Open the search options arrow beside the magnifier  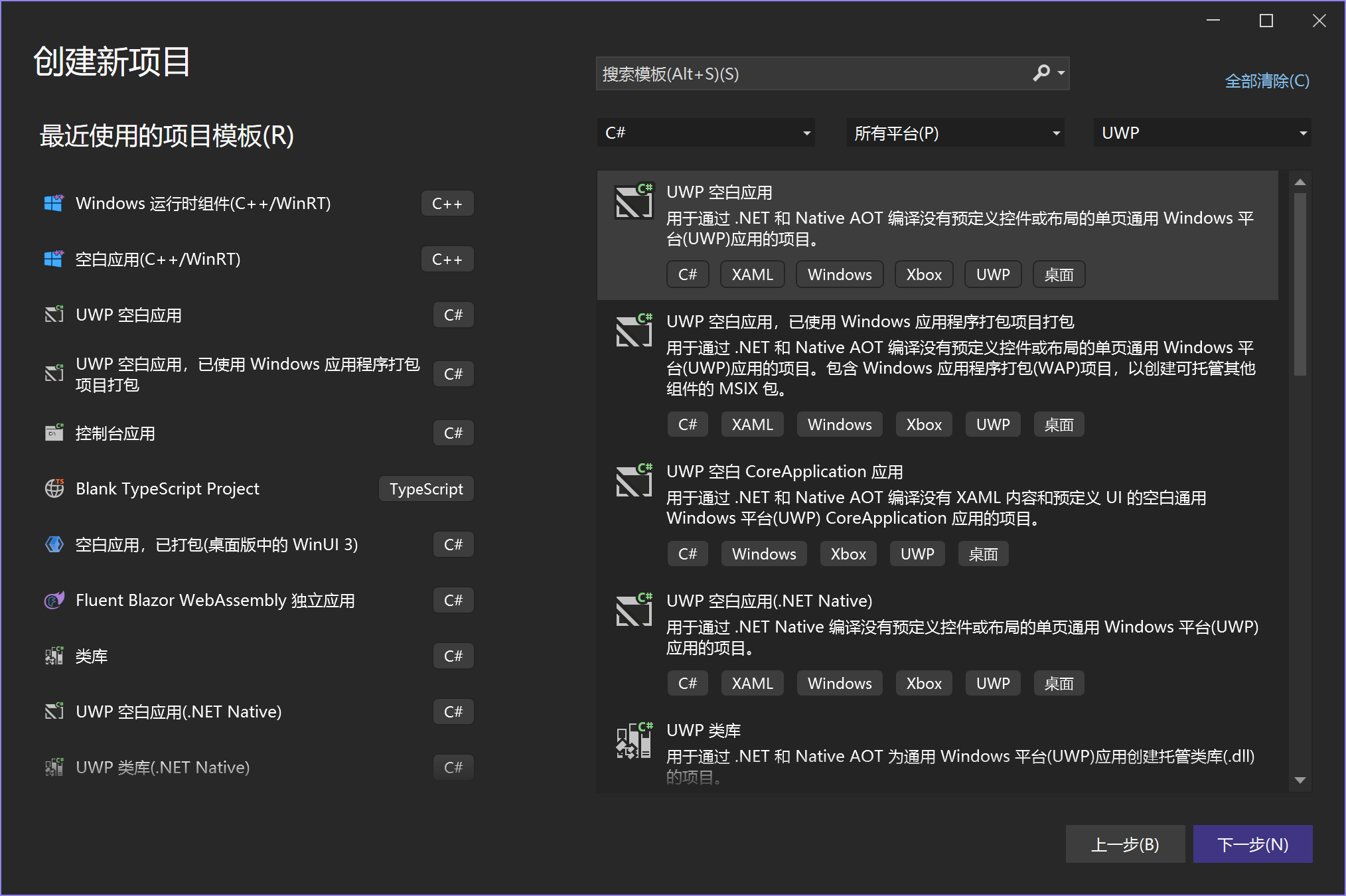(1061, 73)
